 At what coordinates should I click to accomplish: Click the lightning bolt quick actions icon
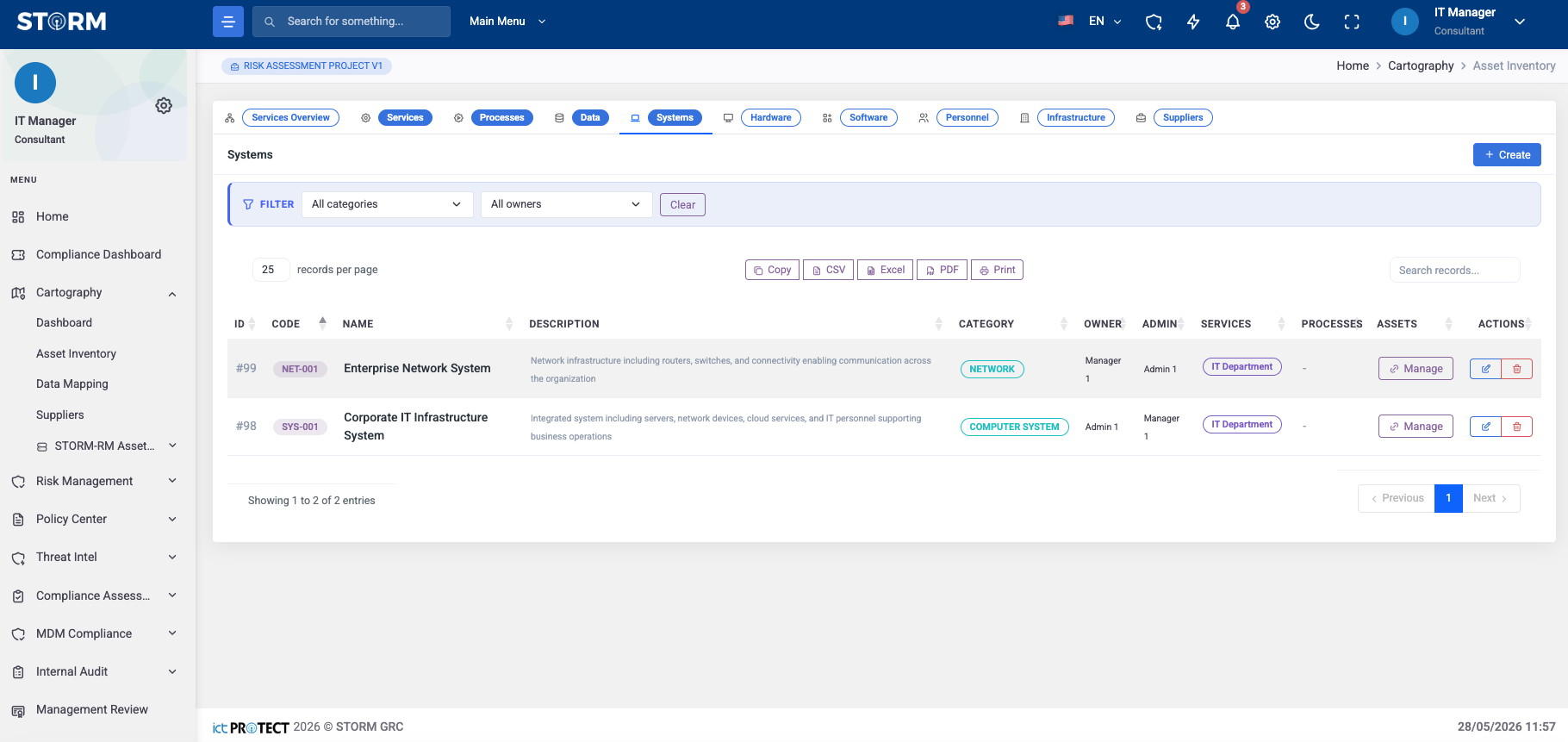[1193, 22]
